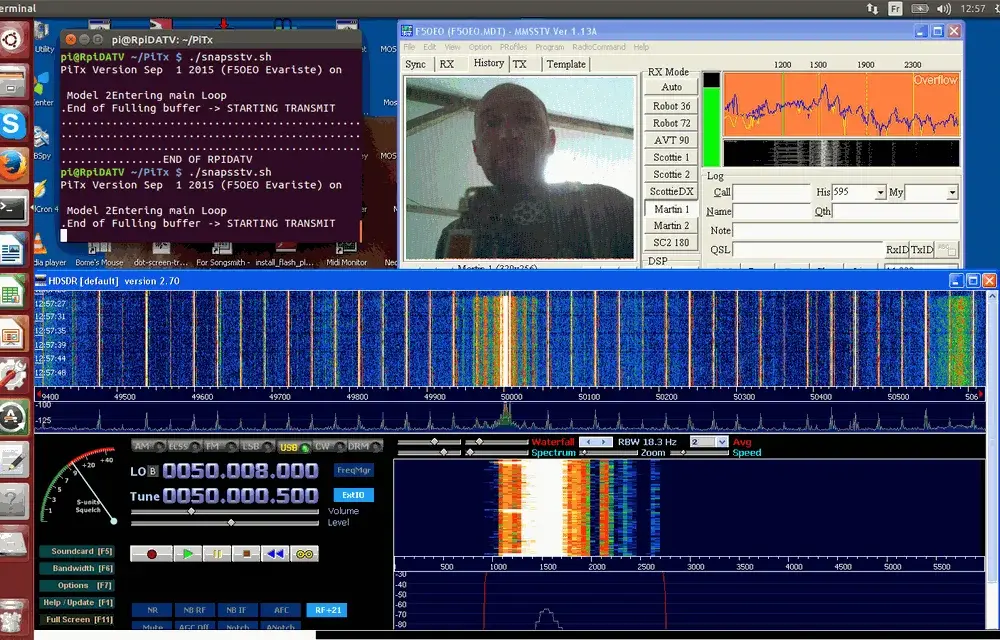Toggle AFC in HDSDR
This screenshot has width=1000, height=640.
(281, 610)
